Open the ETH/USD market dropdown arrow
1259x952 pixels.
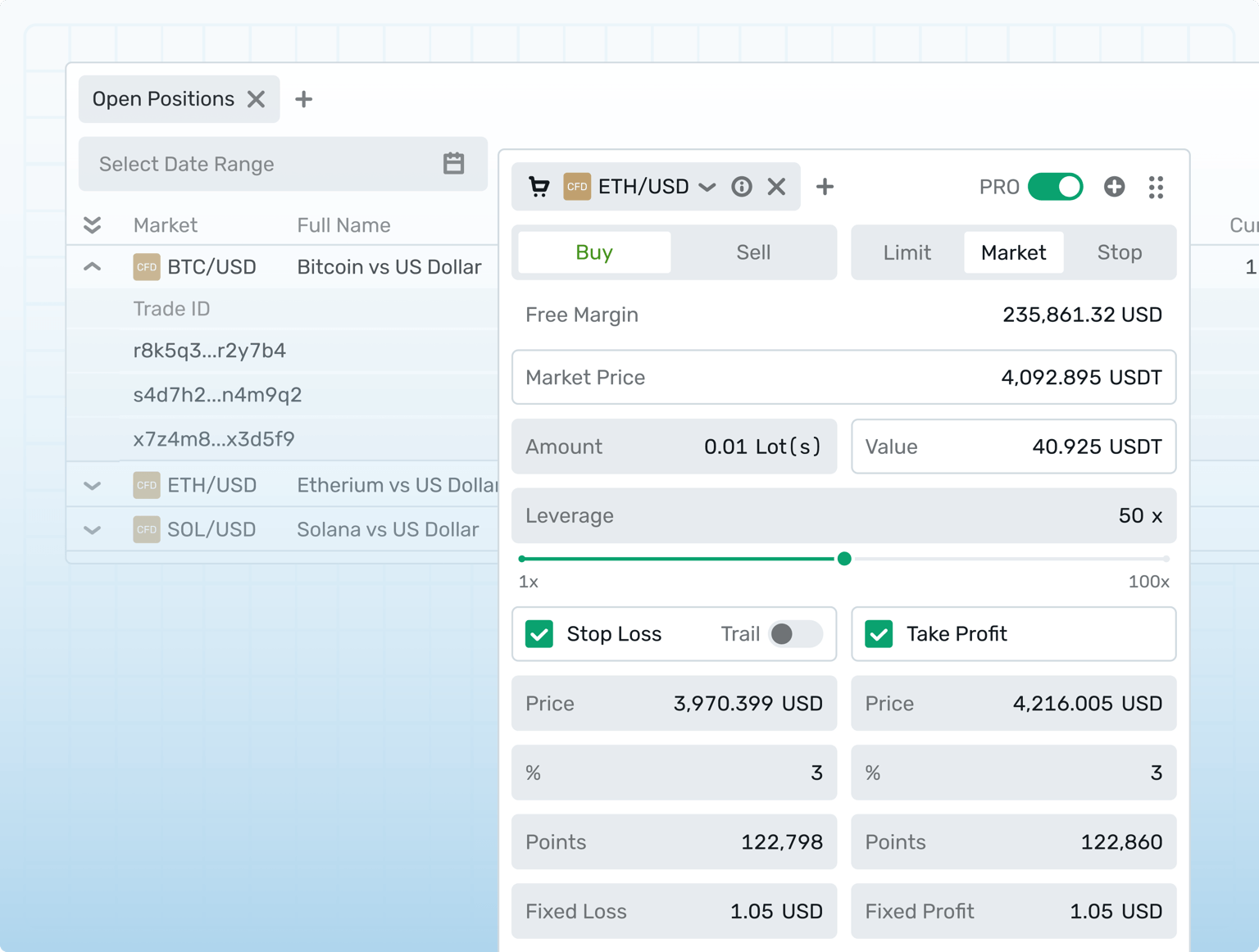[x=707, y=188]
